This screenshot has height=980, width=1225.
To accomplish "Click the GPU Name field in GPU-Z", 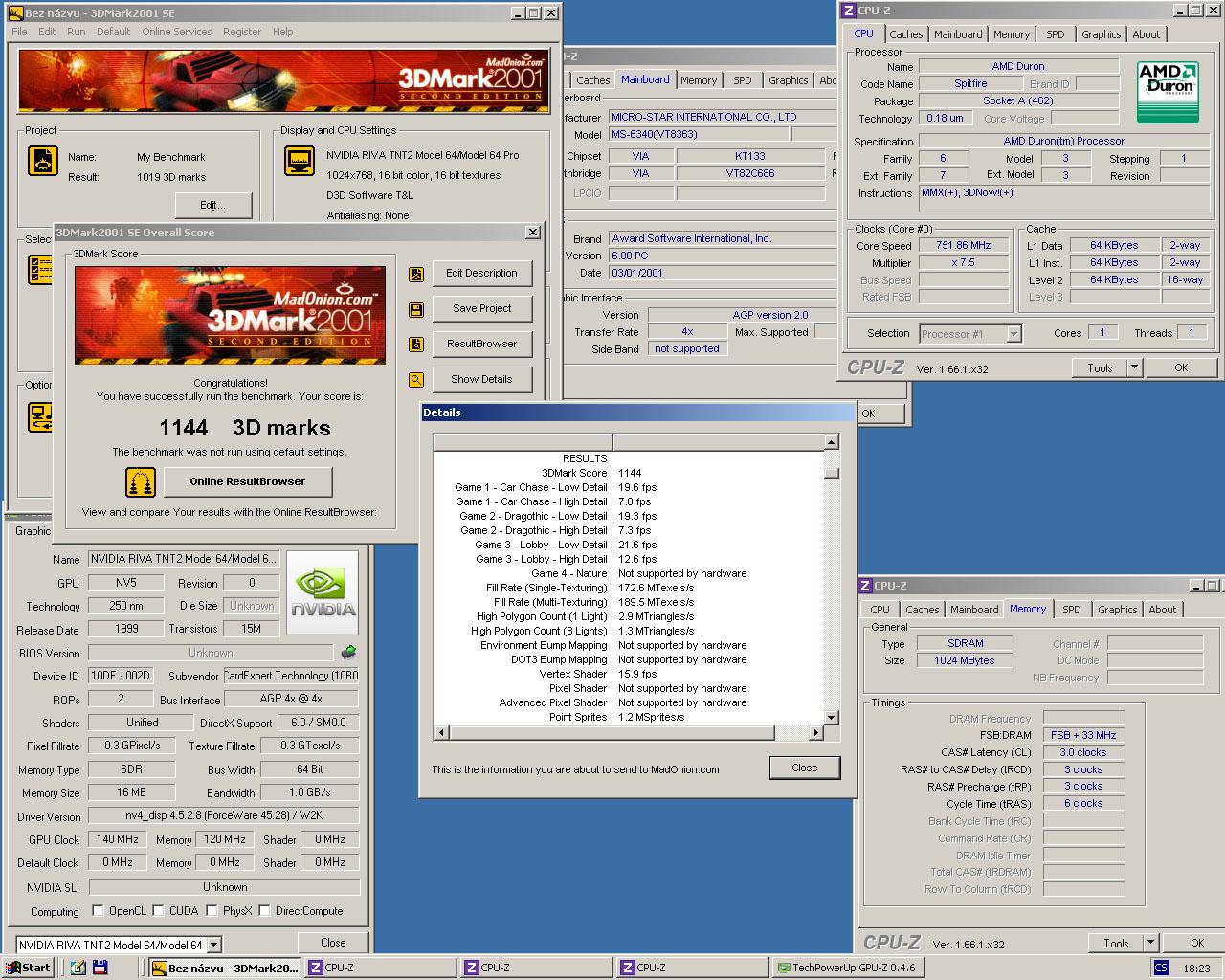I will pos(184,559).
